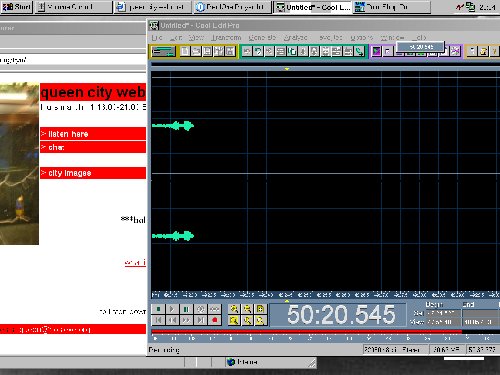Click the red Record button

pyautogui.click(x=214, y=320)
